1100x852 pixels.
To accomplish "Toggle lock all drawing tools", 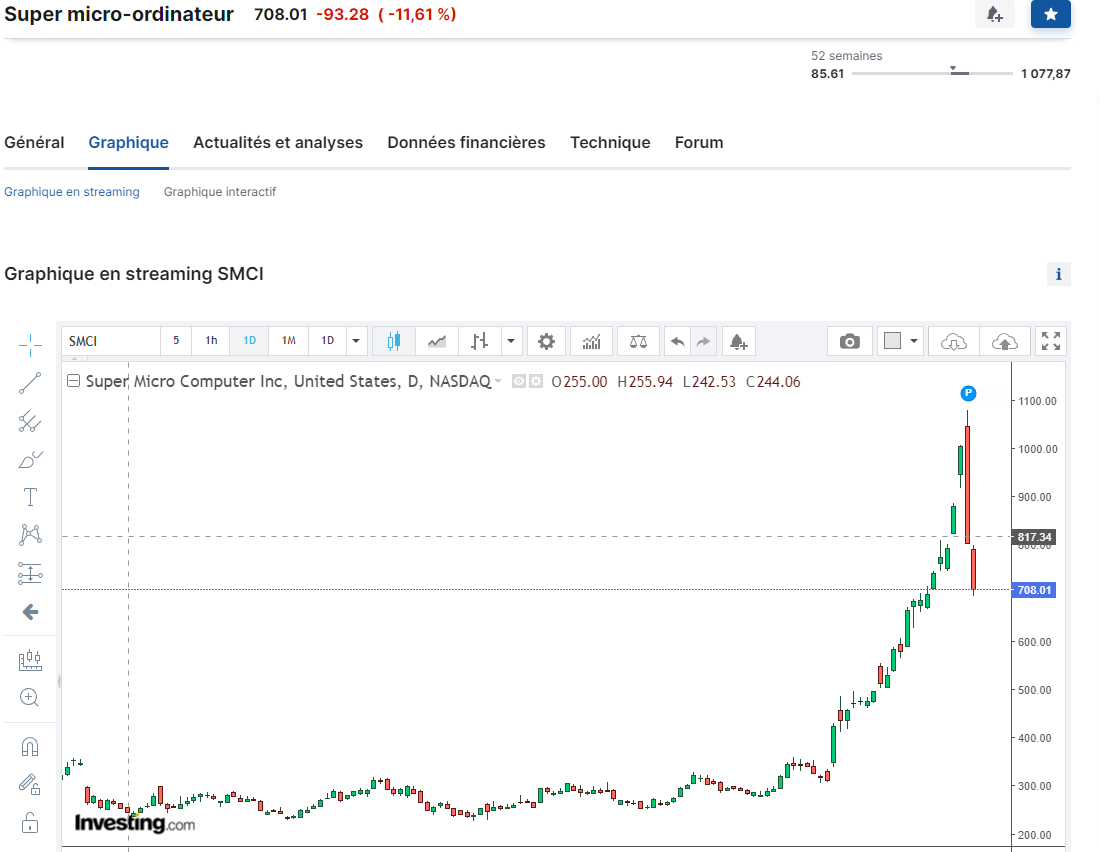I will click(x=30, y=823).
